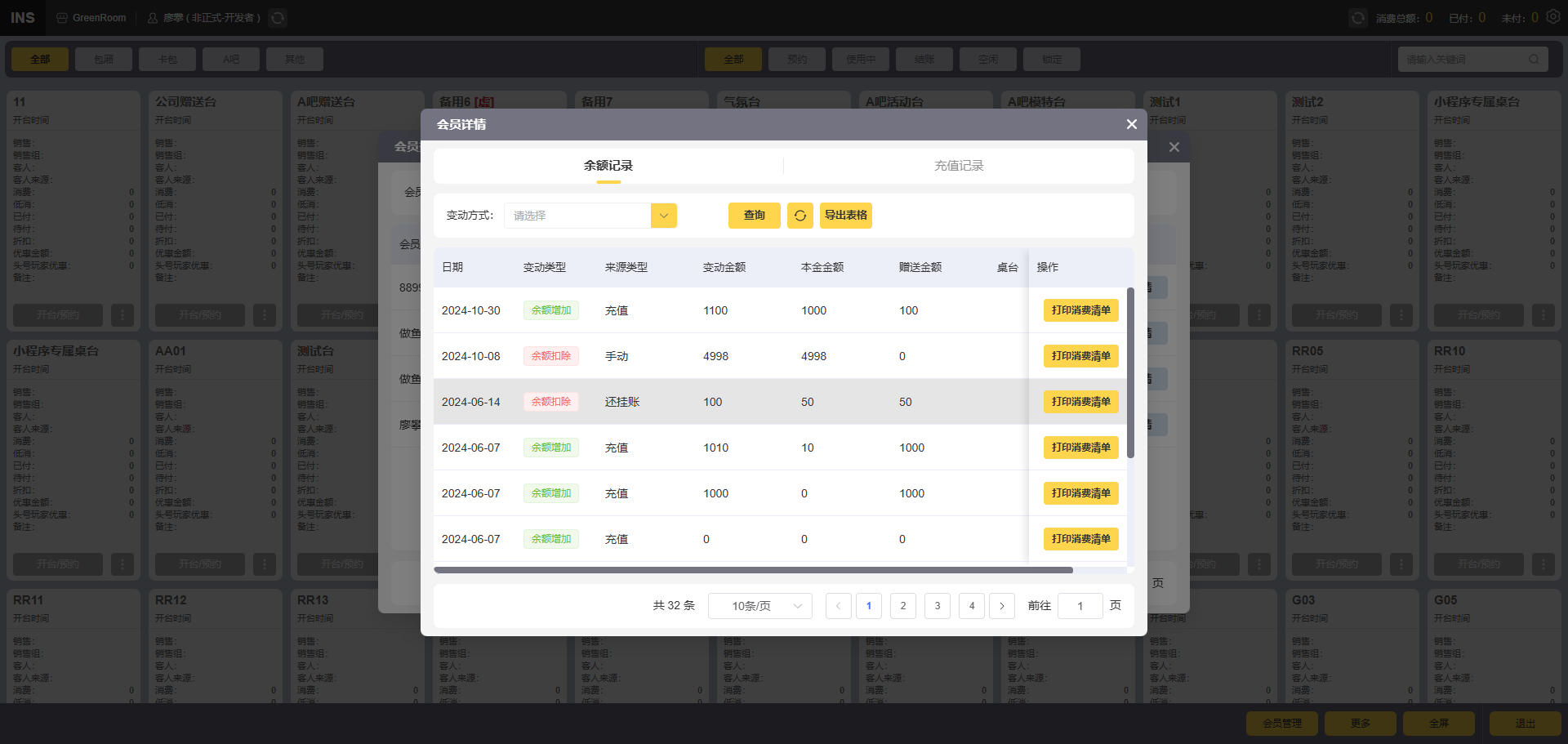Select the left 全部 category filter
Image resolution: width=1568 pixels, height=744 pixels.
[40, 60]
